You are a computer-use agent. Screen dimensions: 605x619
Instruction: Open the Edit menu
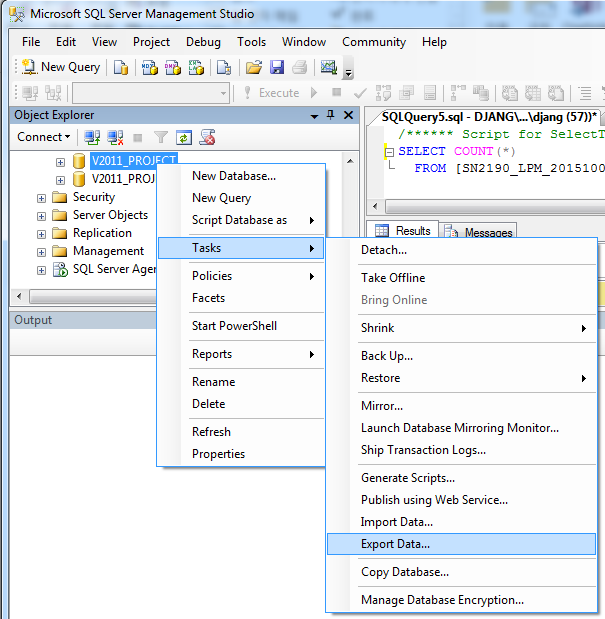(66, 42)
